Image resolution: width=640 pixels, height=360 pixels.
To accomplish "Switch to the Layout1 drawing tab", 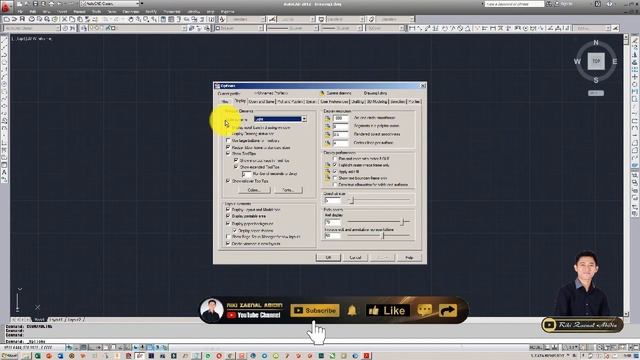I will coord(56,320).
